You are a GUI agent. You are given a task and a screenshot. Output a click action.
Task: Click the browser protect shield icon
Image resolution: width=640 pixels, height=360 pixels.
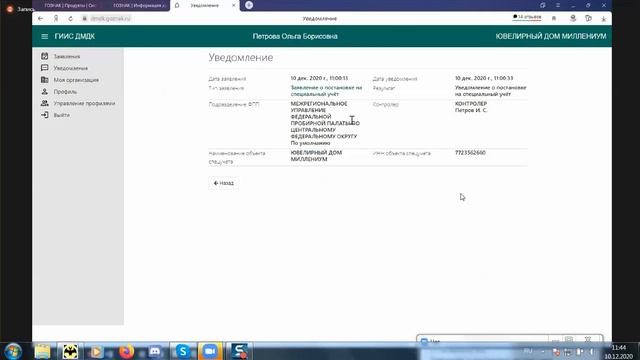[588, 18]
